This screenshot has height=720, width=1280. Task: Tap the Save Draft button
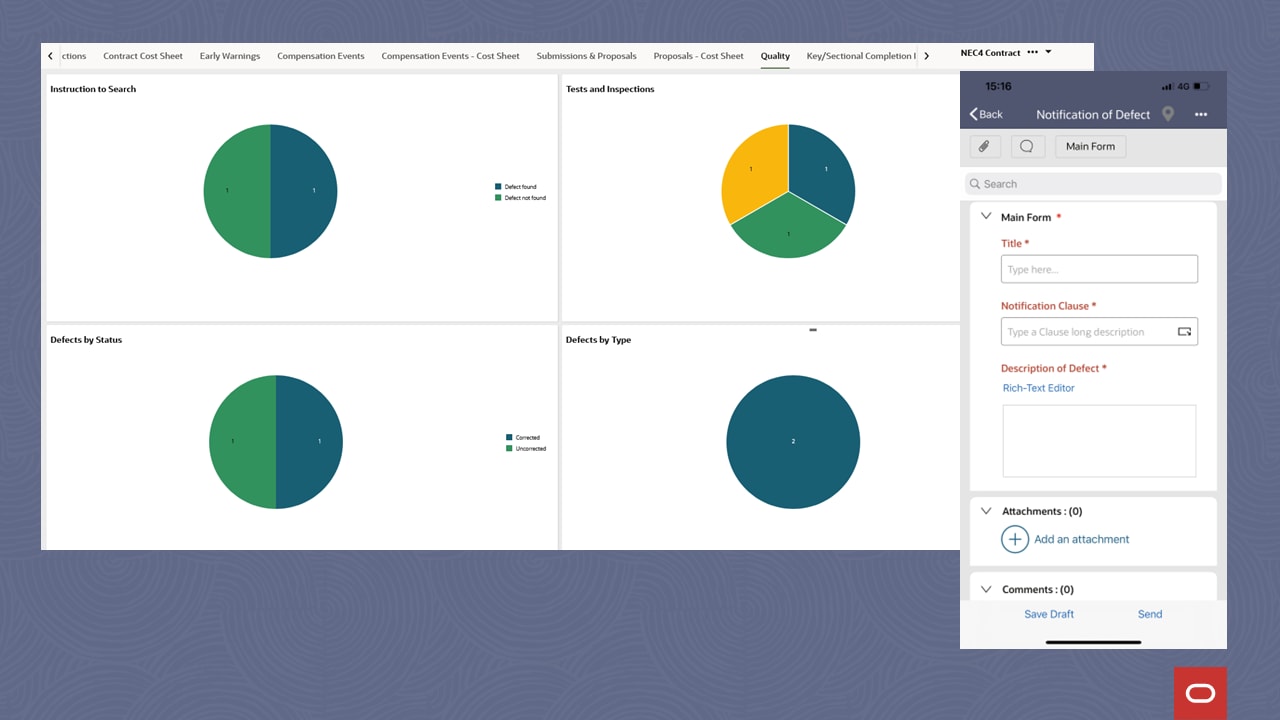[x=1048, y=614]
